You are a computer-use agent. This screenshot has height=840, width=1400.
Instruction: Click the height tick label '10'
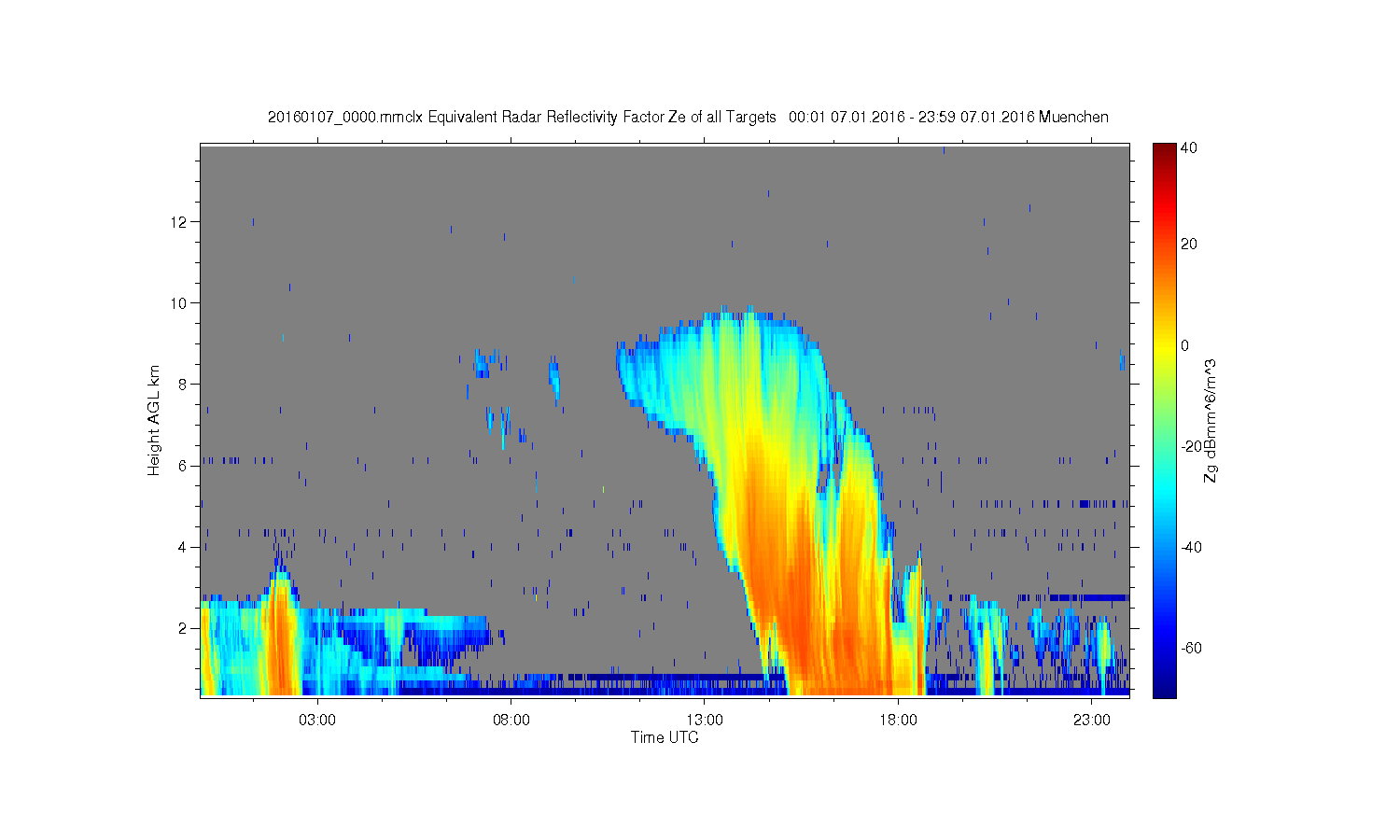point(180,303)
